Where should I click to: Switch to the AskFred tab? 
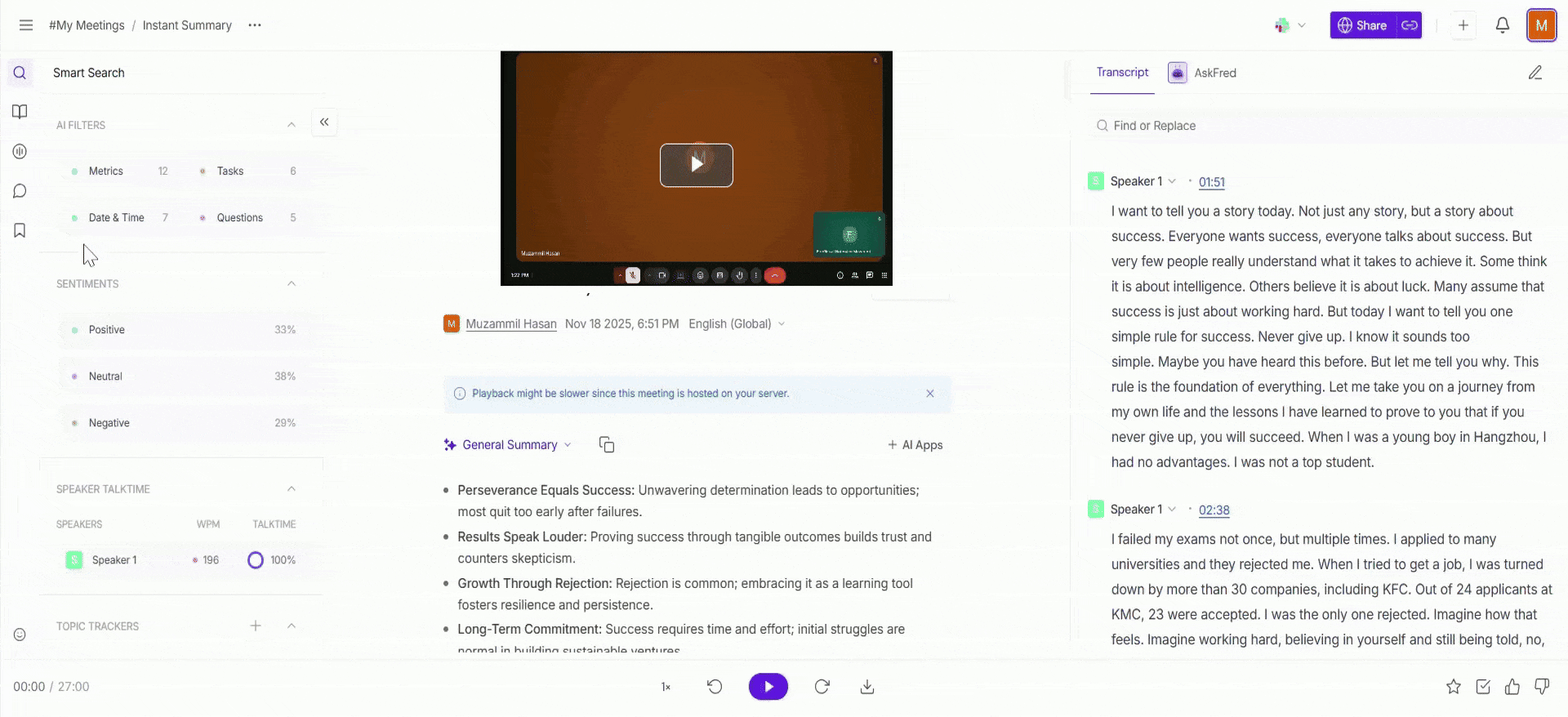tap(1215, 73)
